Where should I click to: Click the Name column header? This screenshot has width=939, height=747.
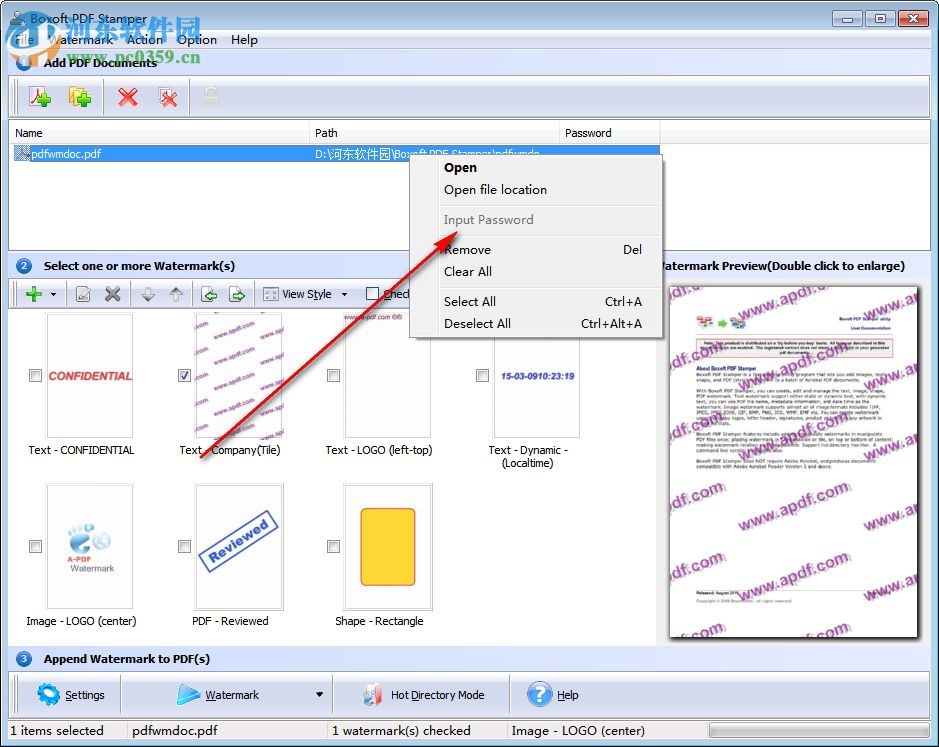click(x=159, y=133)
